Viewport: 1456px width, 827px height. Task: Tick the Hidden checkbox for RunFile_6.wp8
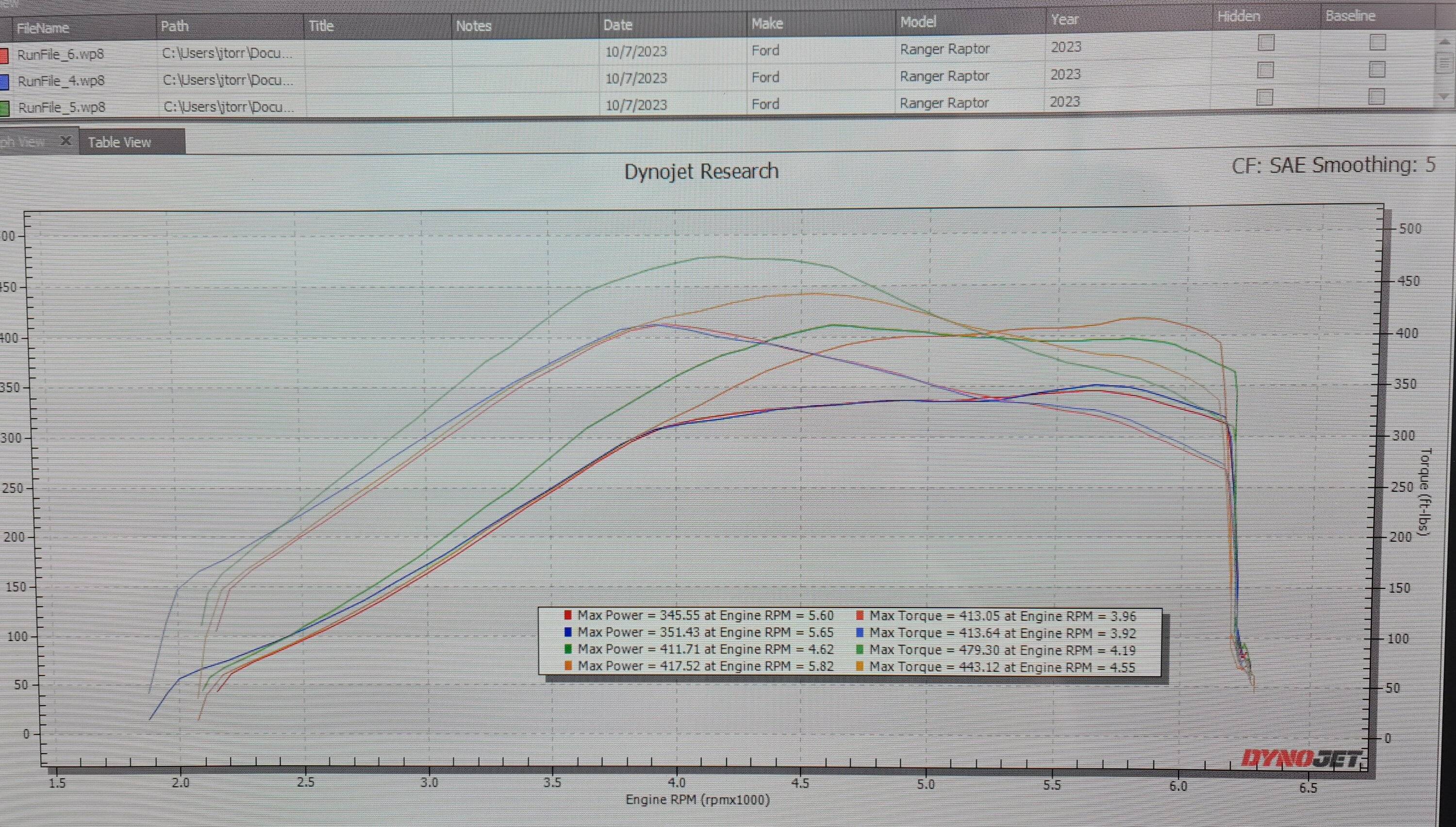1266,43
